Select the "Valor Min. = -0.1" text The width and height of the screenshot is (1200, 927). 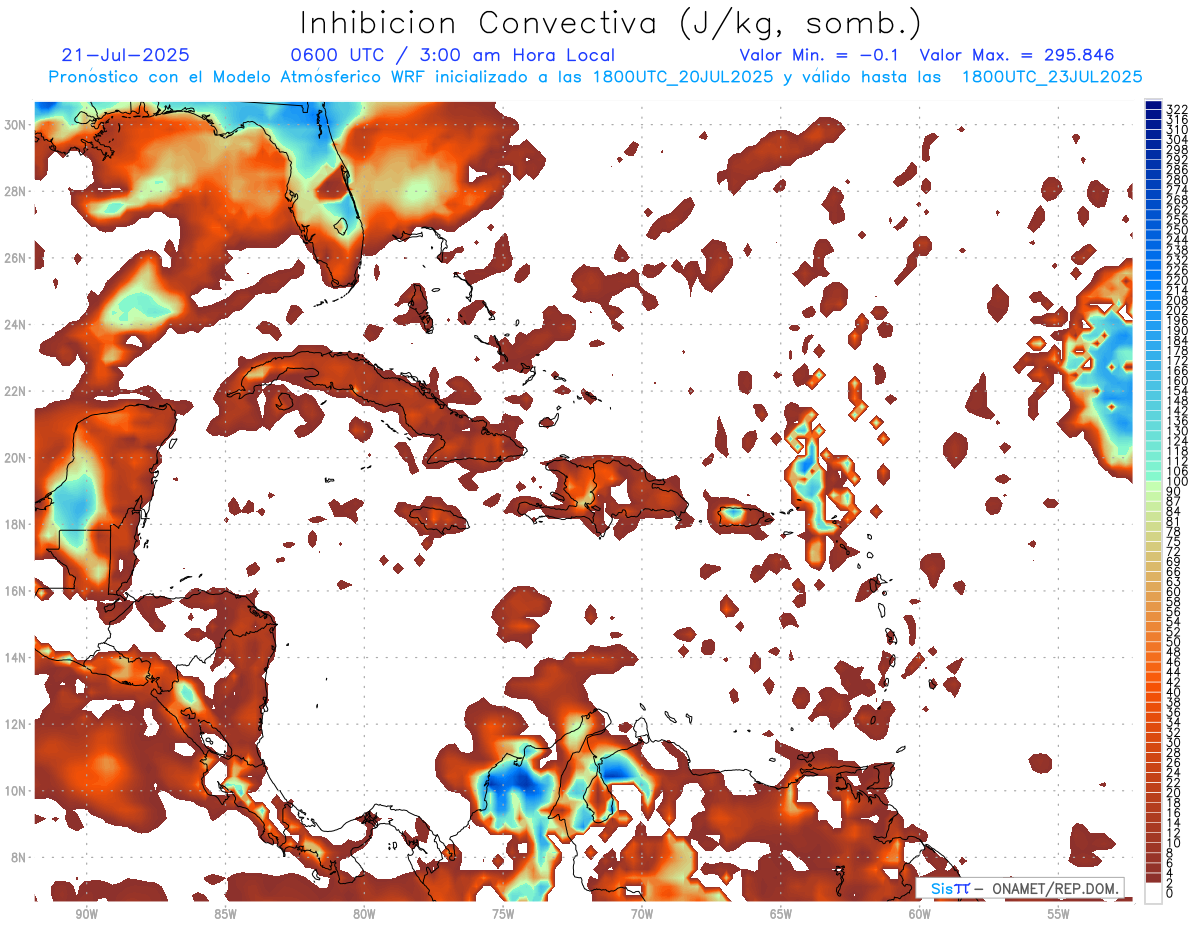click(x=819, y=56)
